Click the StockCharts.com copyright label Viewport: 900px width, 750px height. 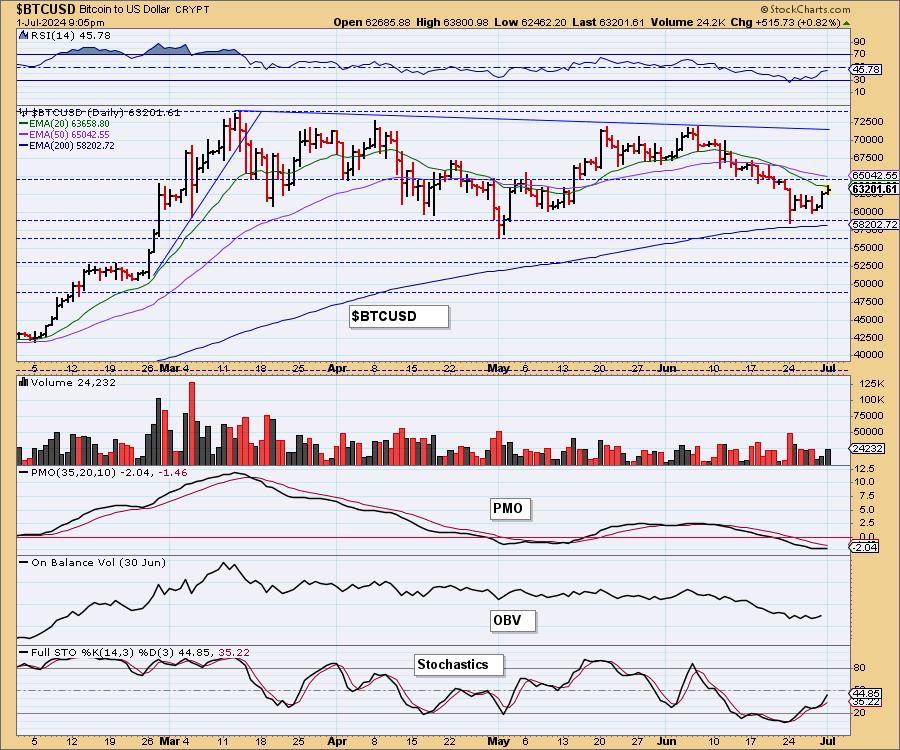[805, 10]
